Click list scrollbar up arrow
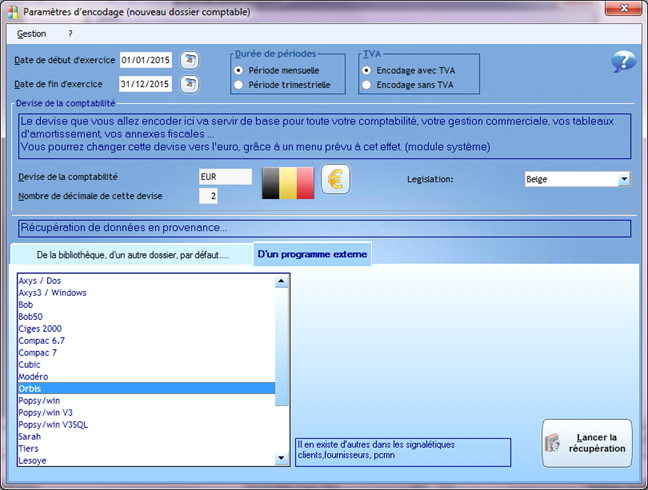Viewport: 648px width, 490px height. 281,281
